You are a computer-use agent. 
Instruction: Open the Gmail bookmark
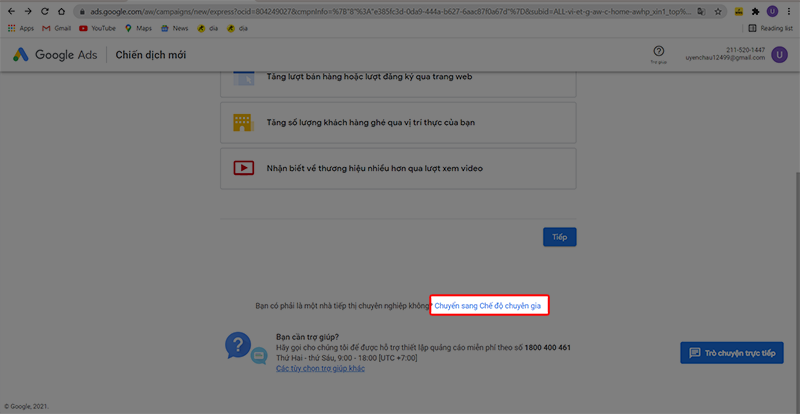point(56,28)
